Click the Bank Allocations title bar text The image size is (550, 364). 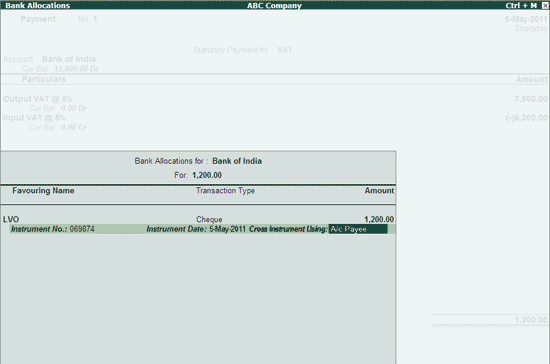click(x=38, y=5)
